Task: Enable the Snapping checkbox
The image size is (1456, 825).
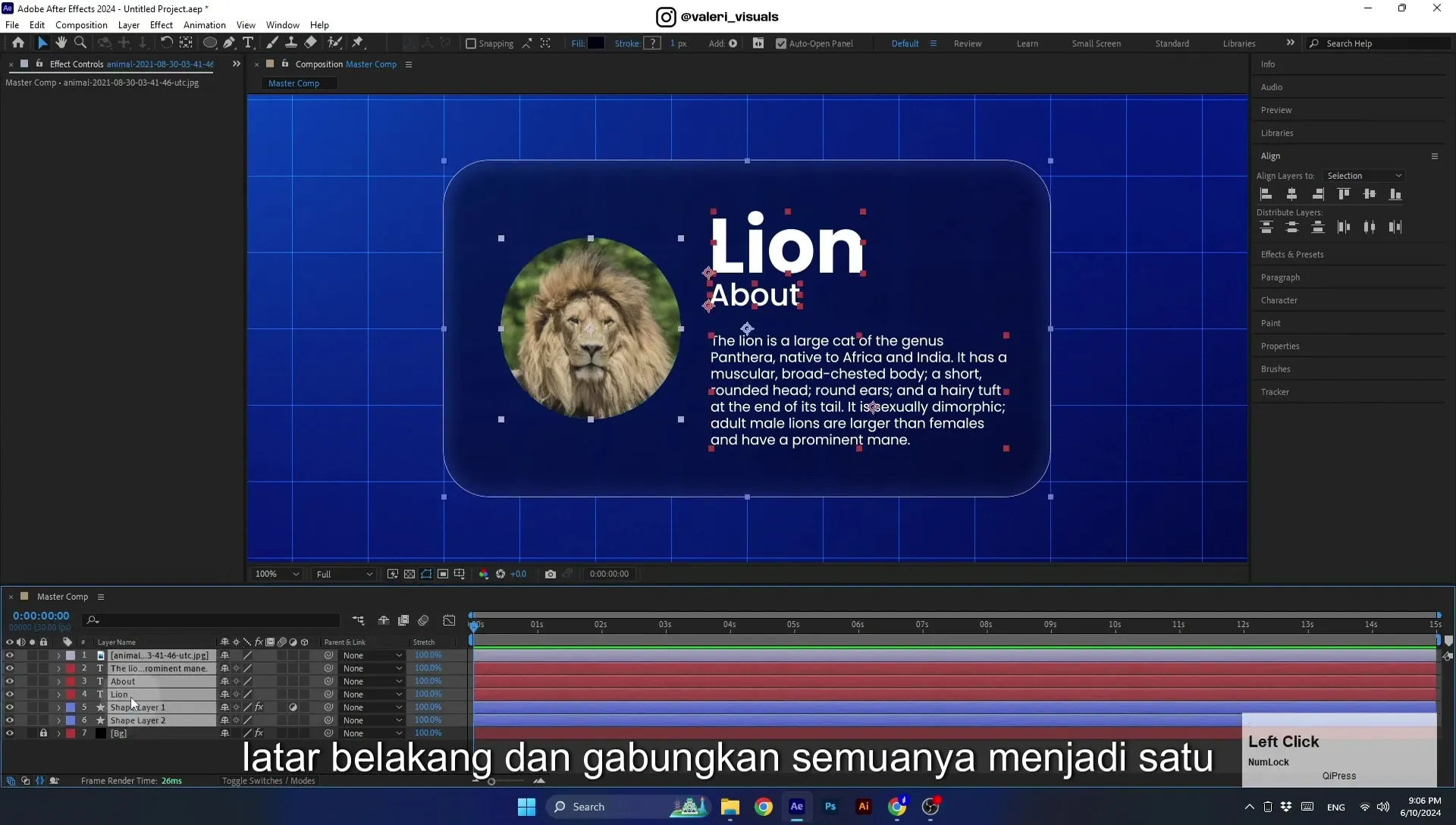Action: [x=471, y=44]
